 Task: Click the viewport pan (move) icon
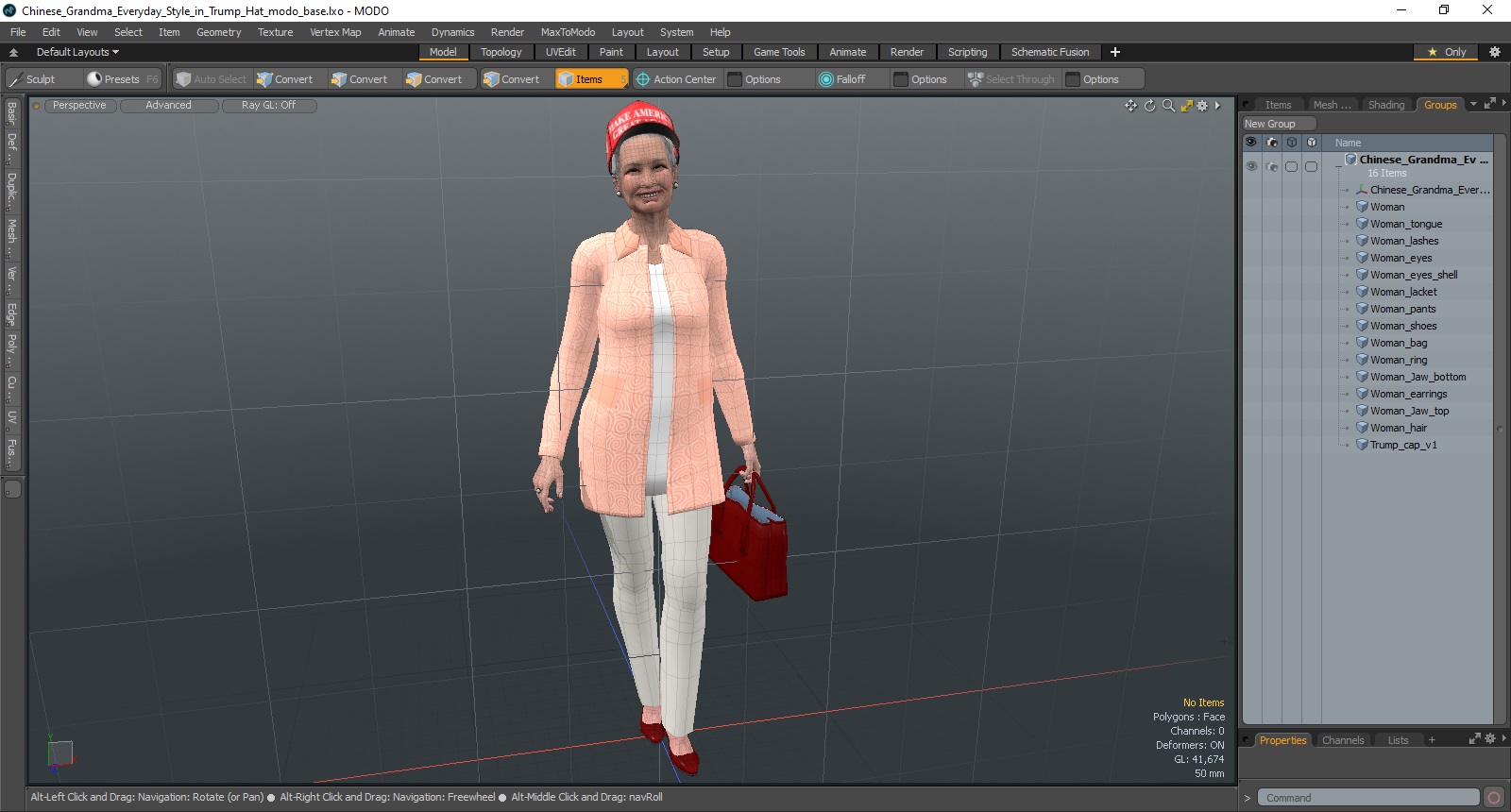click(1130, 106)
